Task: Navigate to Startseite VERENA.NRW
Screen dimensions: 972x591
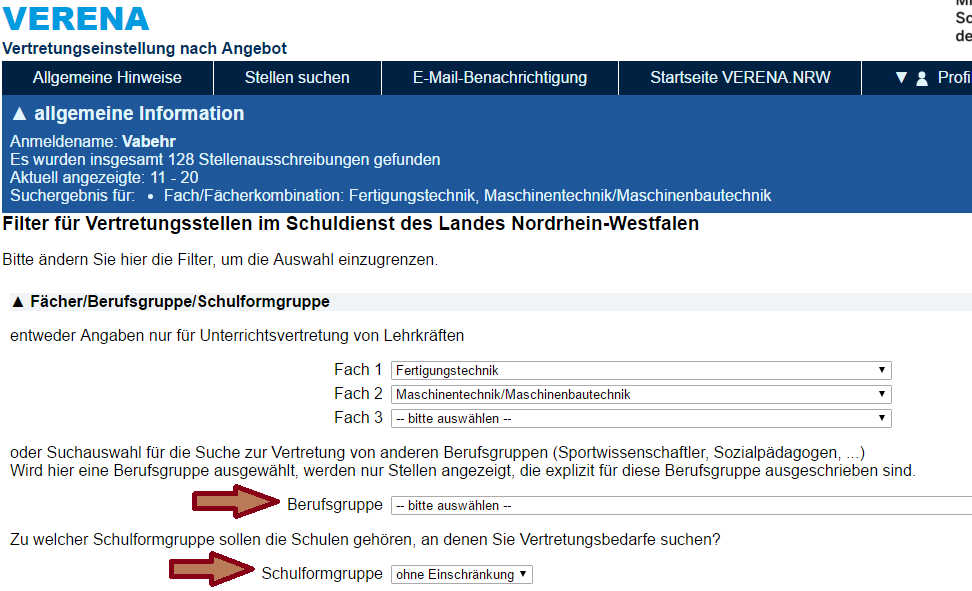Action: tap(740, 78)
